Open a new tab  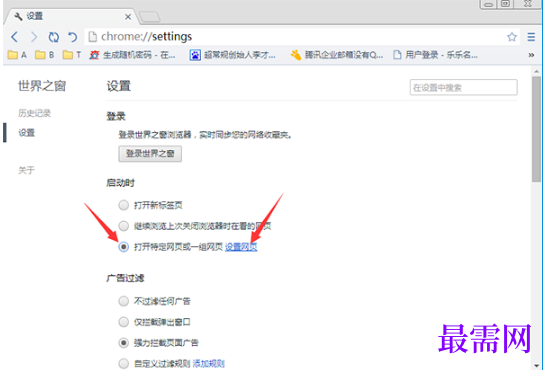150,16
